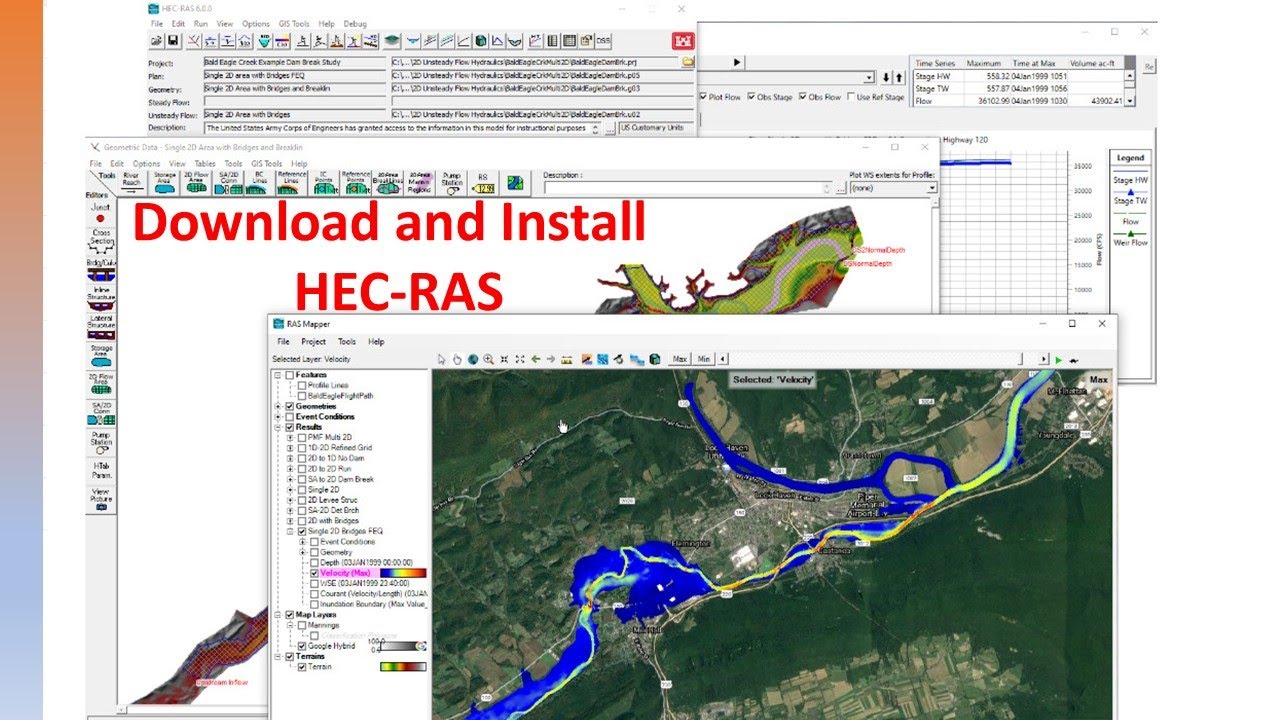
Task: Open Tools menu in RAS Mapper
Action: [x=346, y=341]
